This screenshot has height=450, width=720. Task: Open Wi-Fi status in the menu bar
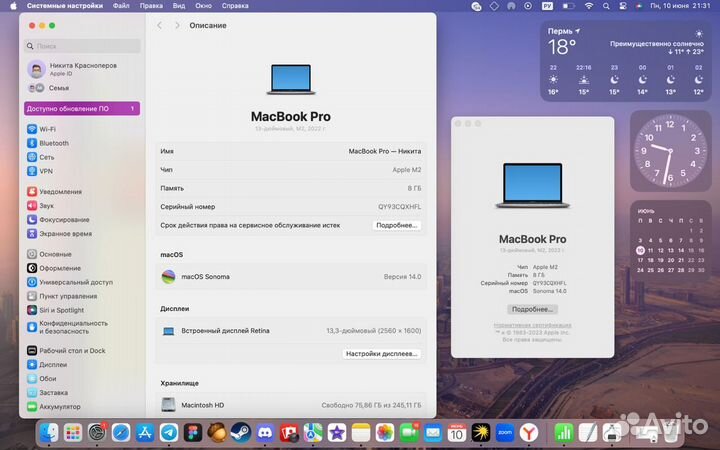tap(589, 6)
